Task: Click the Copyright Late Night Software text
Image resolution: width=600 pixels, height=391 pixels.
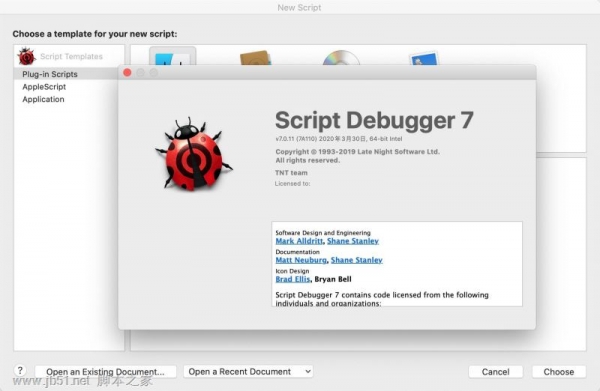Action: 357,152
